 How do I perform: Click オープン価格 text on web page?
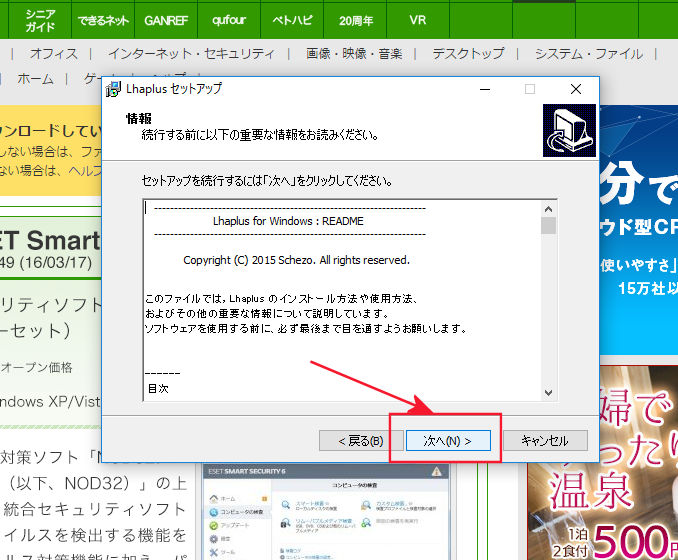click(36, 368)
